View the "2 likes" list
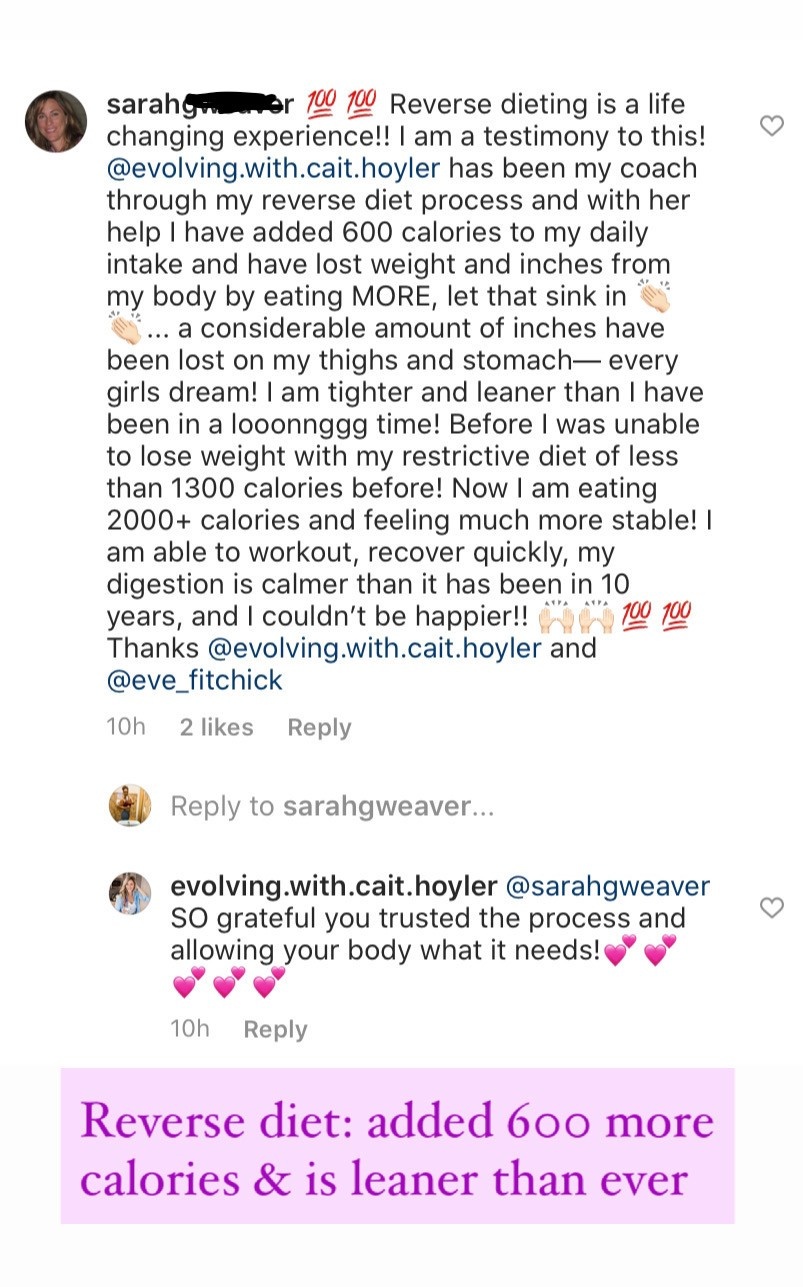The image size is (803, 1287). [216, 728]
